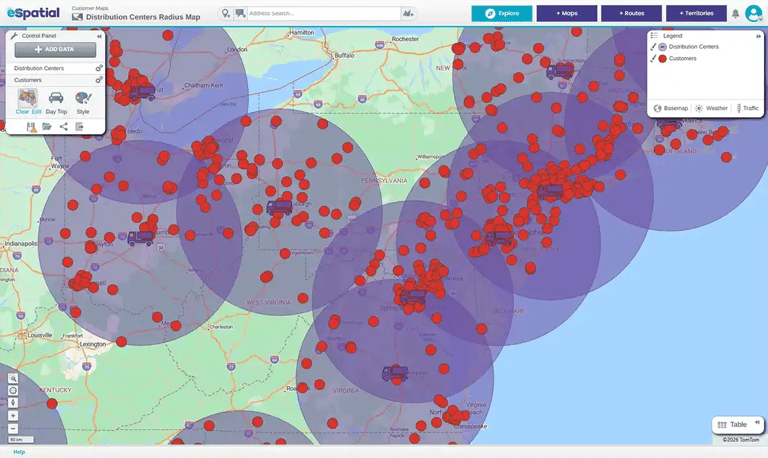Click the Distribution Centers legend symbol
Viewport: 768px width, 458px height.
click(662, 47)
